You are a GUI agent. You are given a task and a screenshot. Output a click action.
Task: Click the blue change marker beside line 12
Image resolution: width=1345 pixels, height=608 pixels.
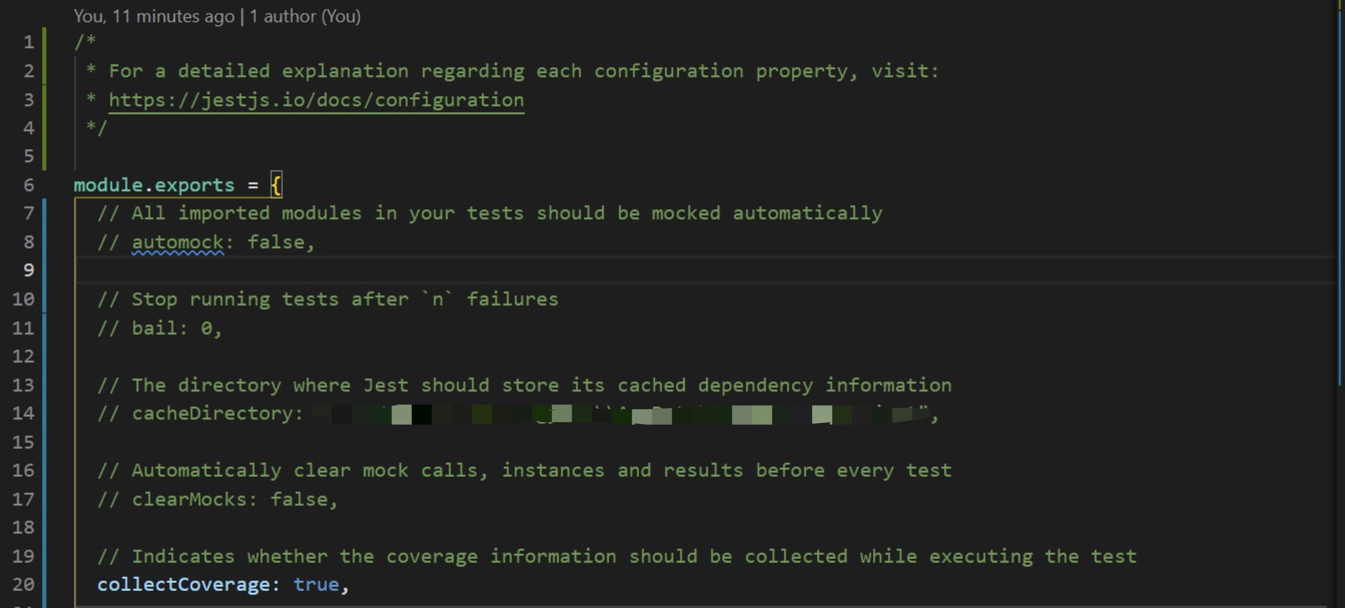click(45, 356)
